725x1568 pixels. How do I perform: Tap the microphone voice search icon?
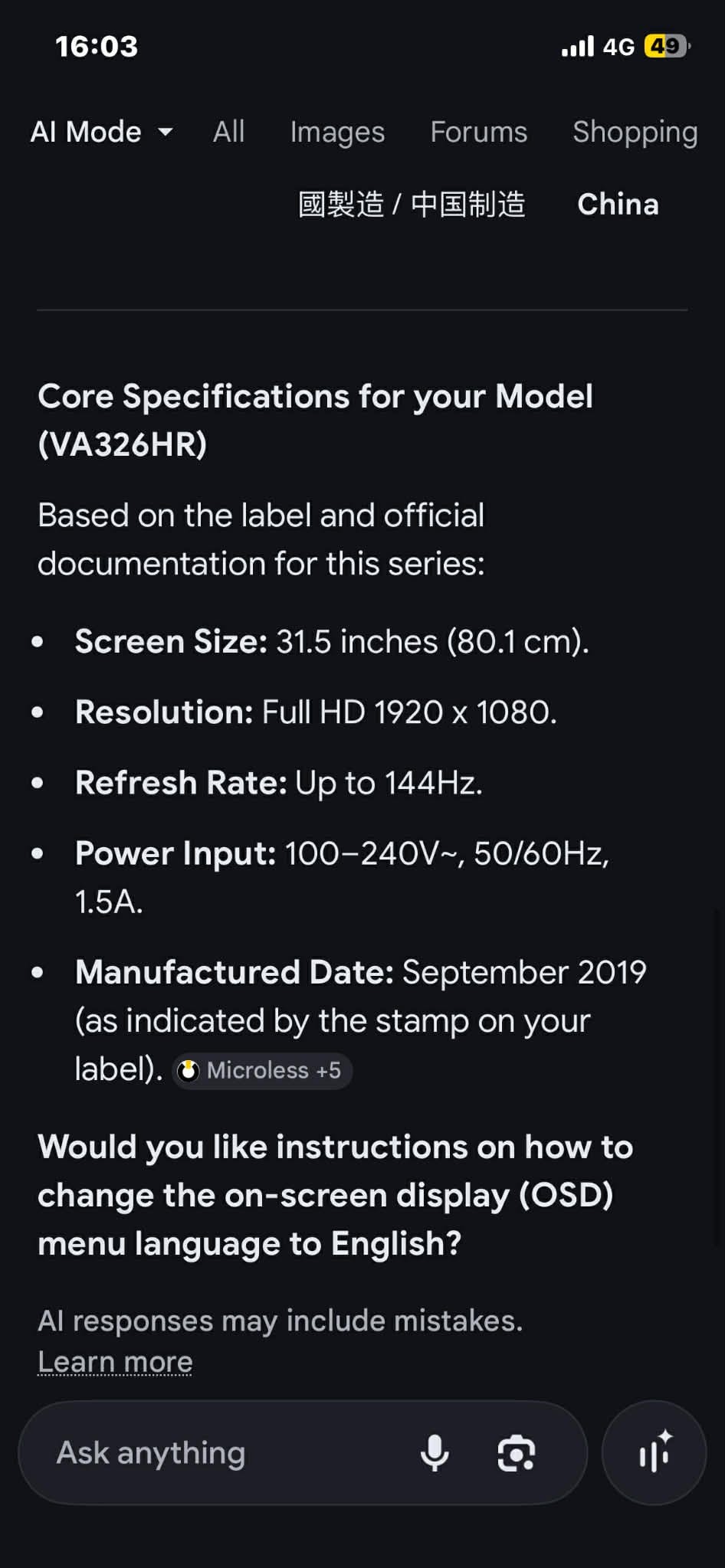click(435, 1452)
